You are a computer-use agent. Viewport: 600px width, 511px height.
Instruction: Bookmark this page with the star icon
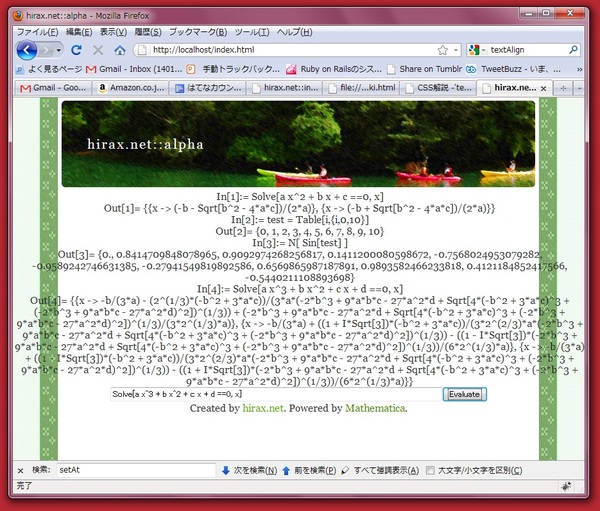[442, 50]
